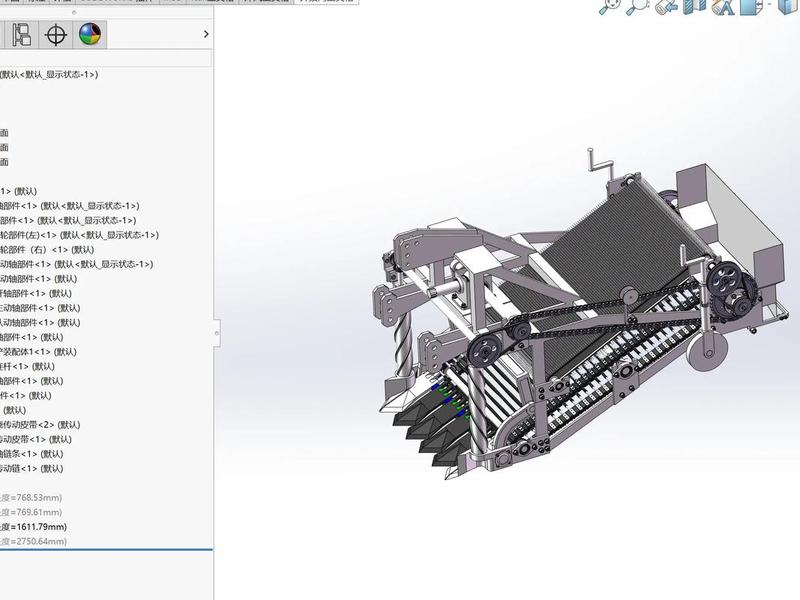Click the Previous View icon
Image resolution: width=800 pixels, height=600 pixels.
pos(666,6)
